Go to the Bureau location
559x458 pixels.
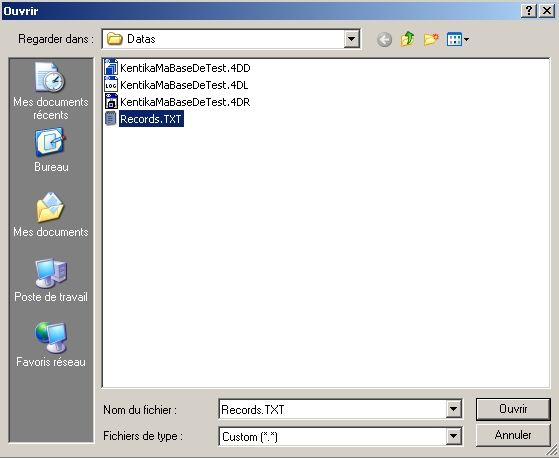click(51, 150)
